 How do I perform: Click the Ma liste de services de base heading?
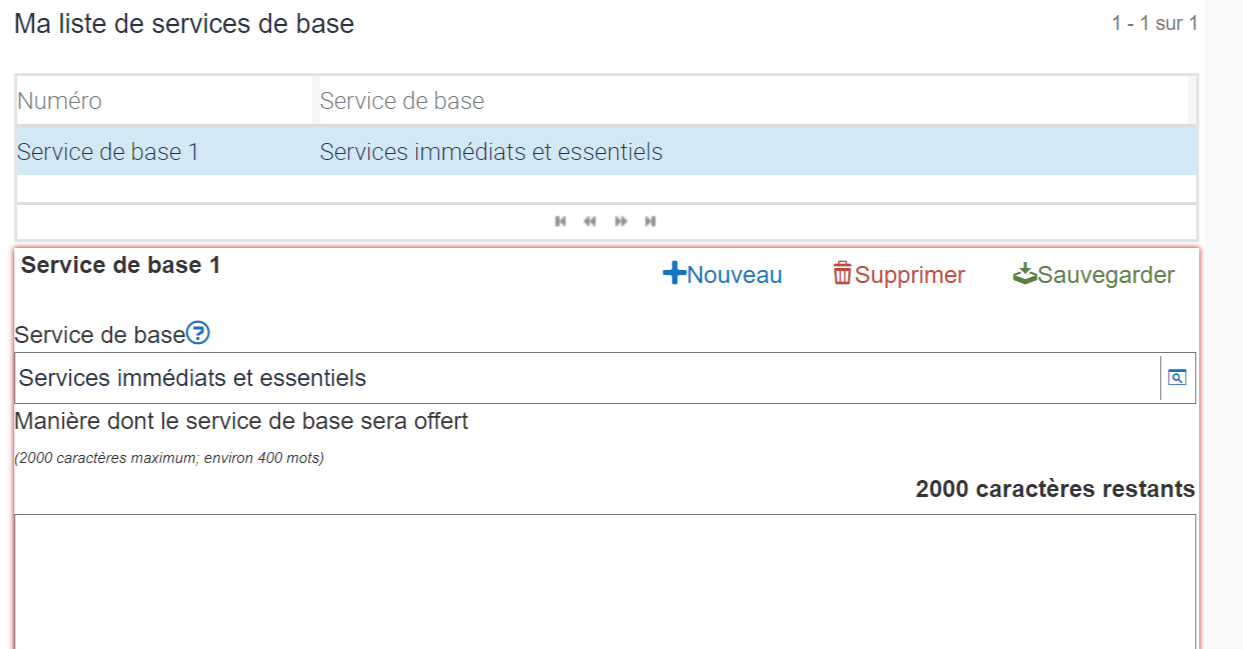click(184, 24)
